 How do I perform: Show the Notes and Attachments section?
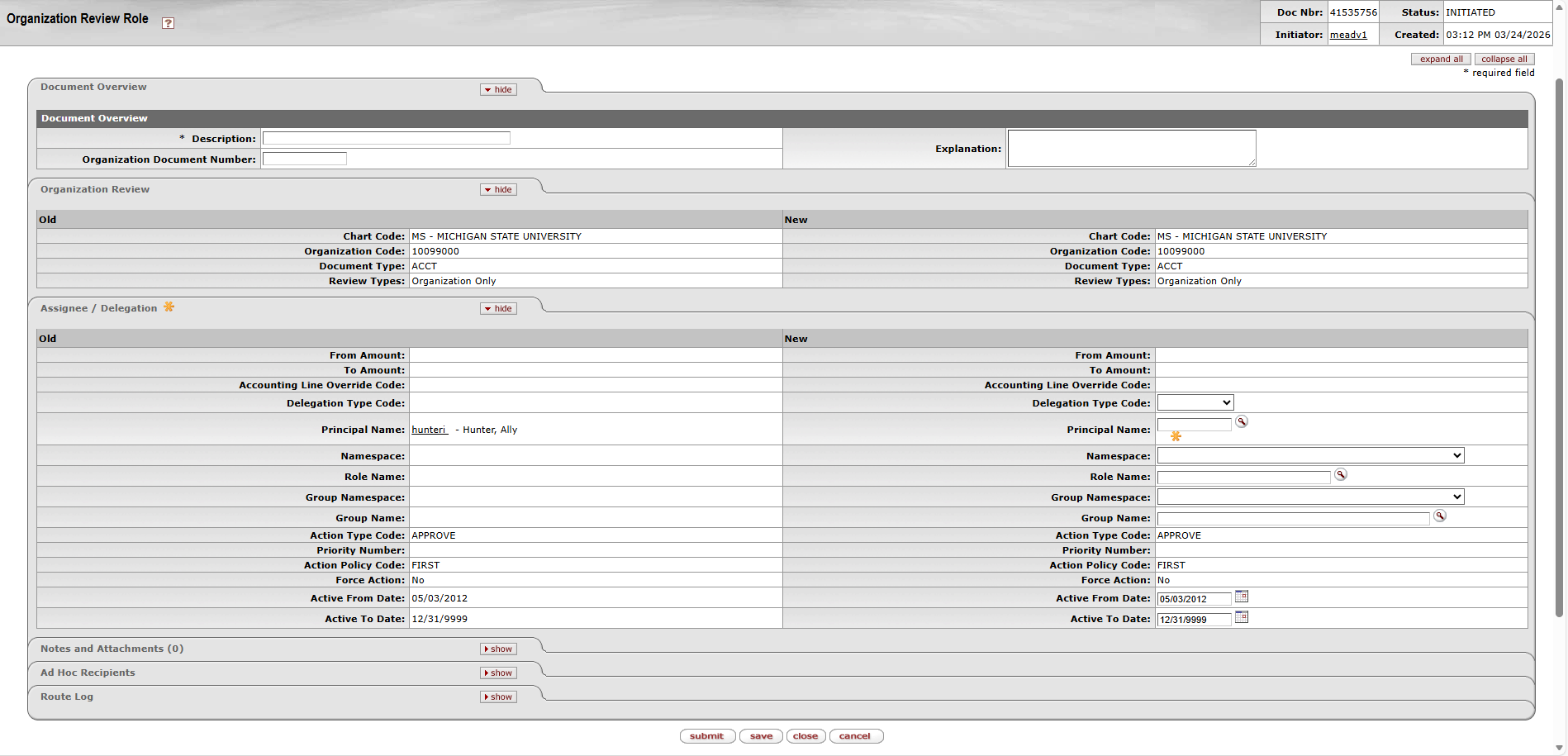click(x=498, y=649)
